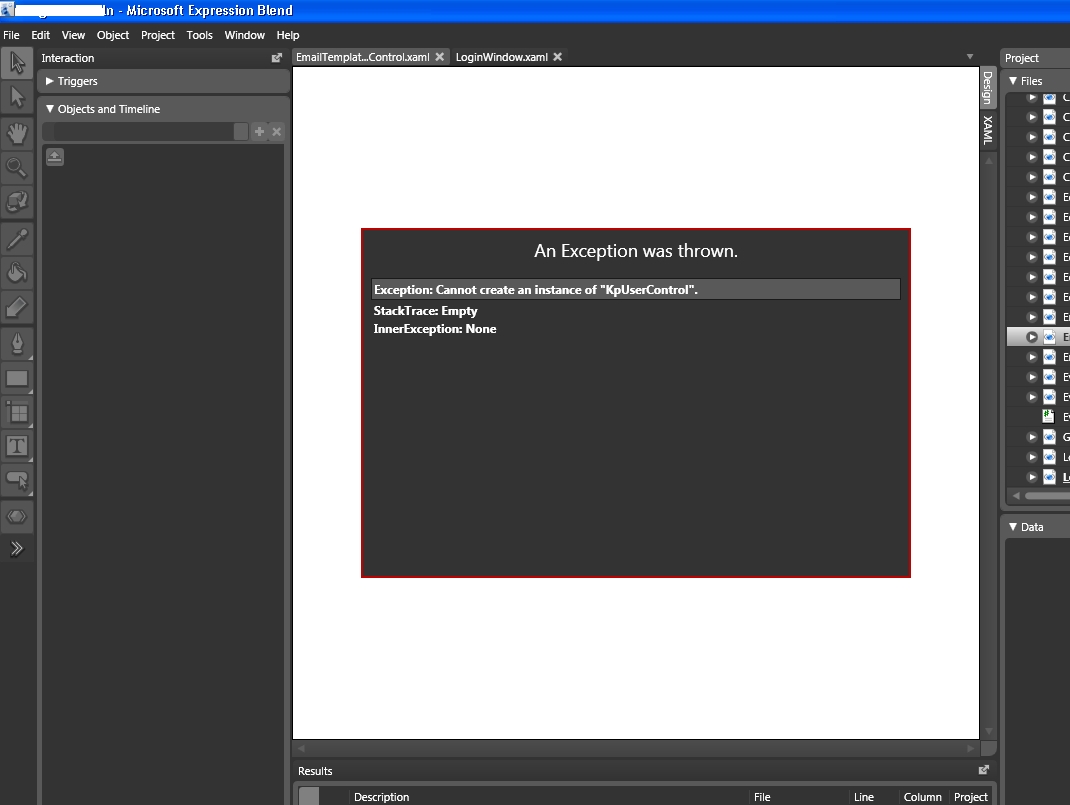Open the Help menu
This screenshot has height=805, width=1070.
[x=287, y=35]
